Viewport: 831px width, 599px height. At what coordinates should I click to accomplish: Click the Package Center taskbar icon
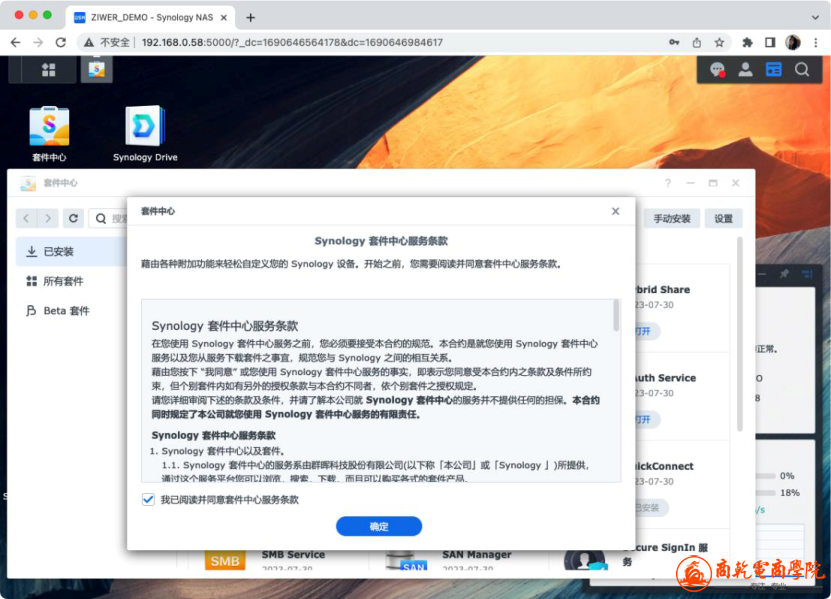(x=96, y=69)
